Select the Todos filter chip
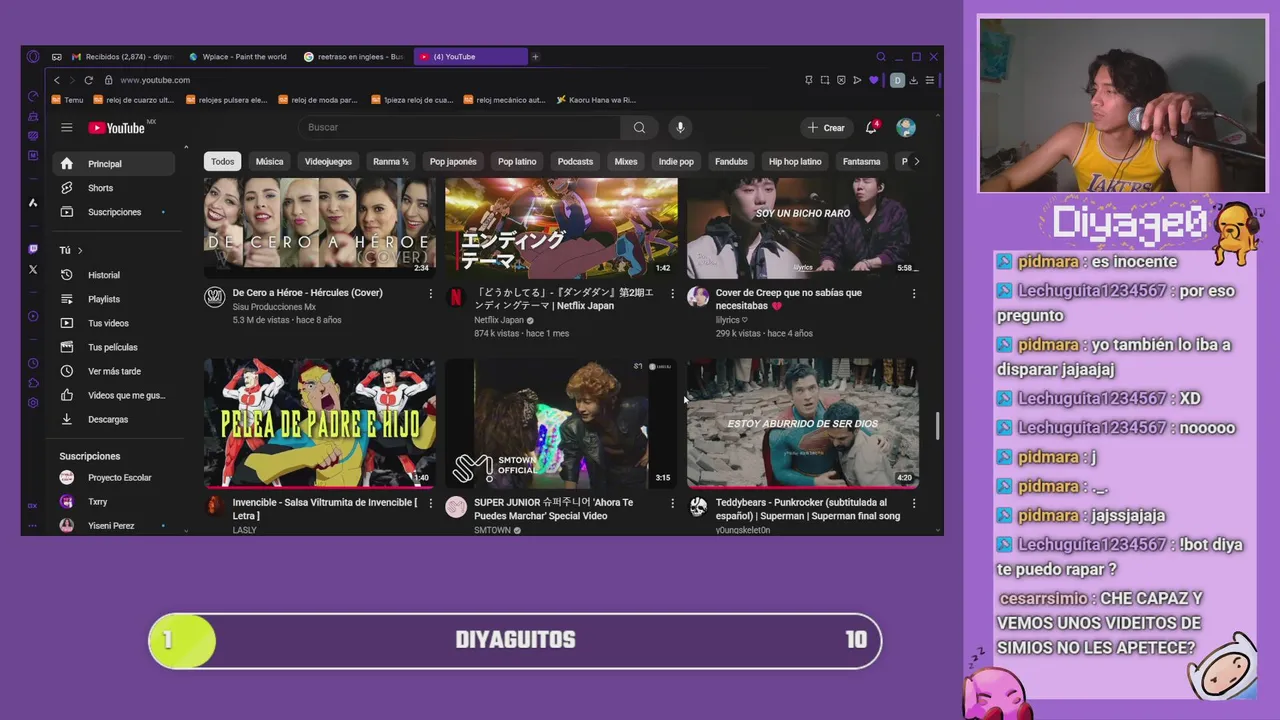 [x=222, y=161]
